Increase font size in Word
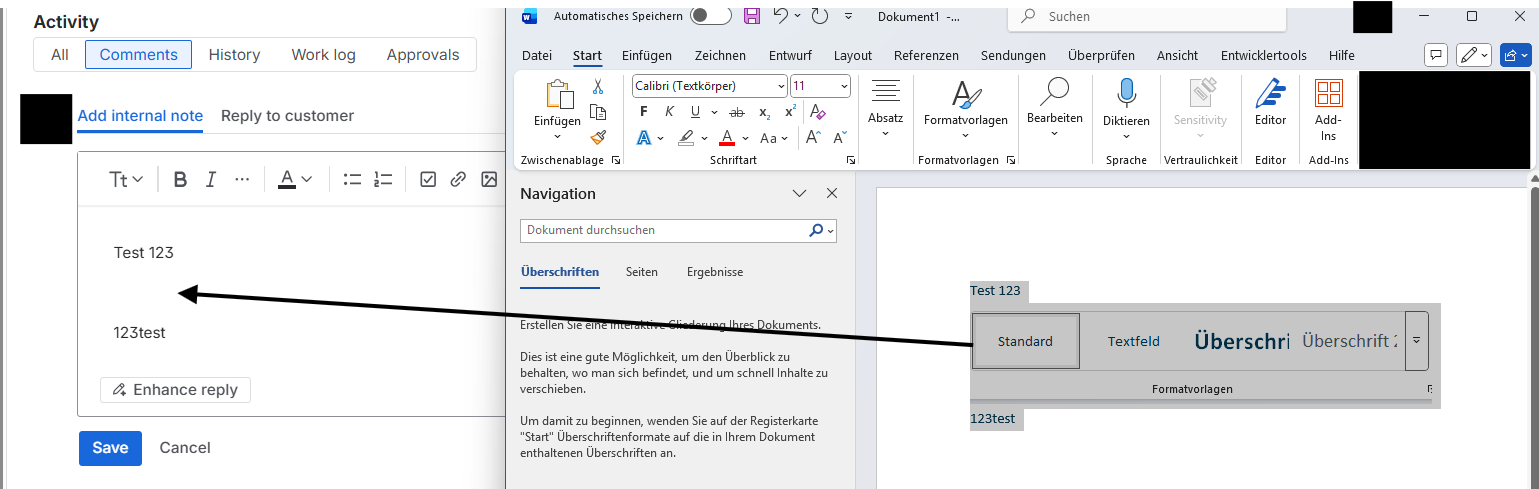The image size is (1539, 489). [814, 138]
